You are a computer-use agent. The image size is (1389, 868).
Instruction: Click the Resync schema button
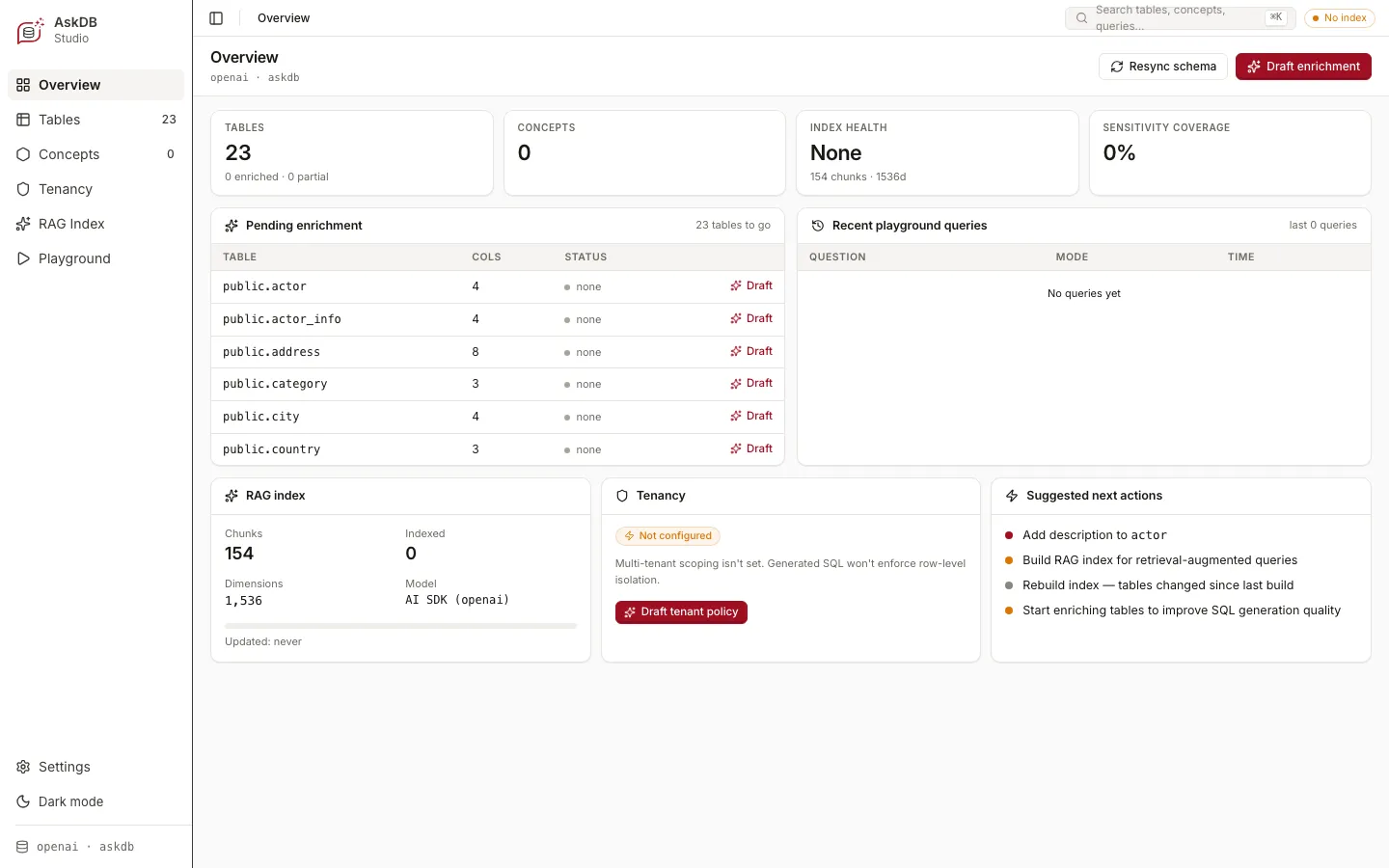[x=1162, y=67]
